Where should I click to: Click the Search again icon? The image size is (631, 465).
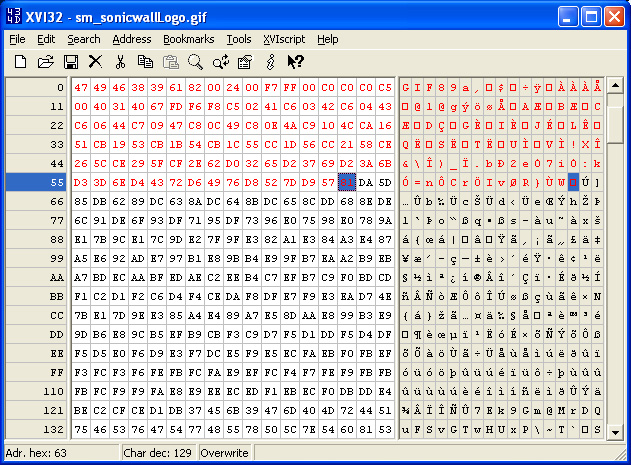pos(220,62)
